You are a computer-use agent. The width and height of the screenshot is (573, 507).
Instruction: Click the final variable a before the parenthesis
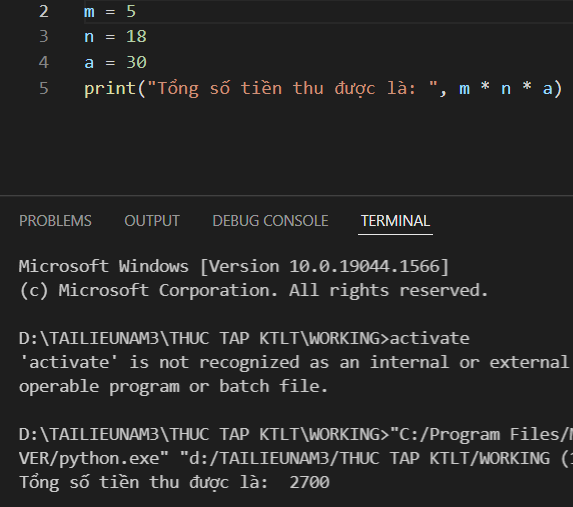click(547, 89)
